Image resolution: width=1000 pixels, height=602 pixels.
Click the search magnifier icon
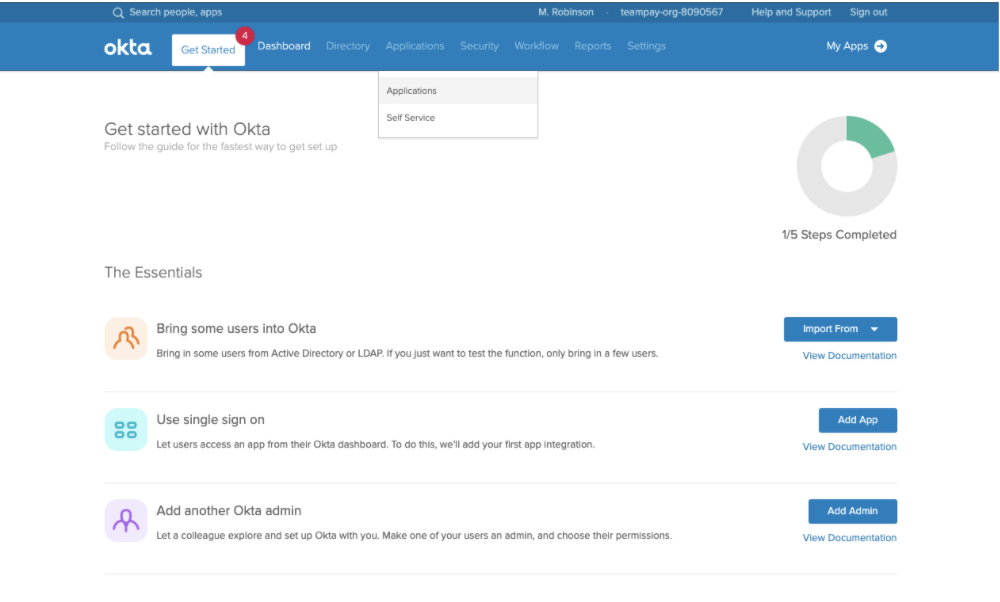pyautogui.click(x=118, y=13)
